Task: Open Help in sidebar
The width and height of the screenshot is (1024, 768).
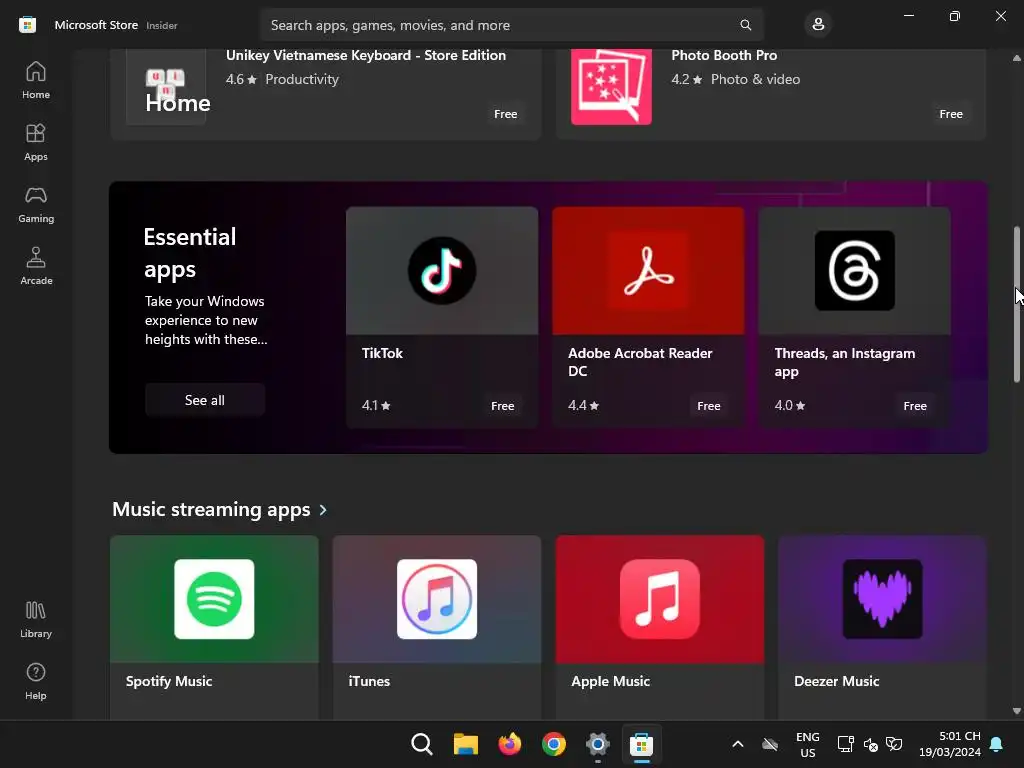Action: (x=35, y=681)
